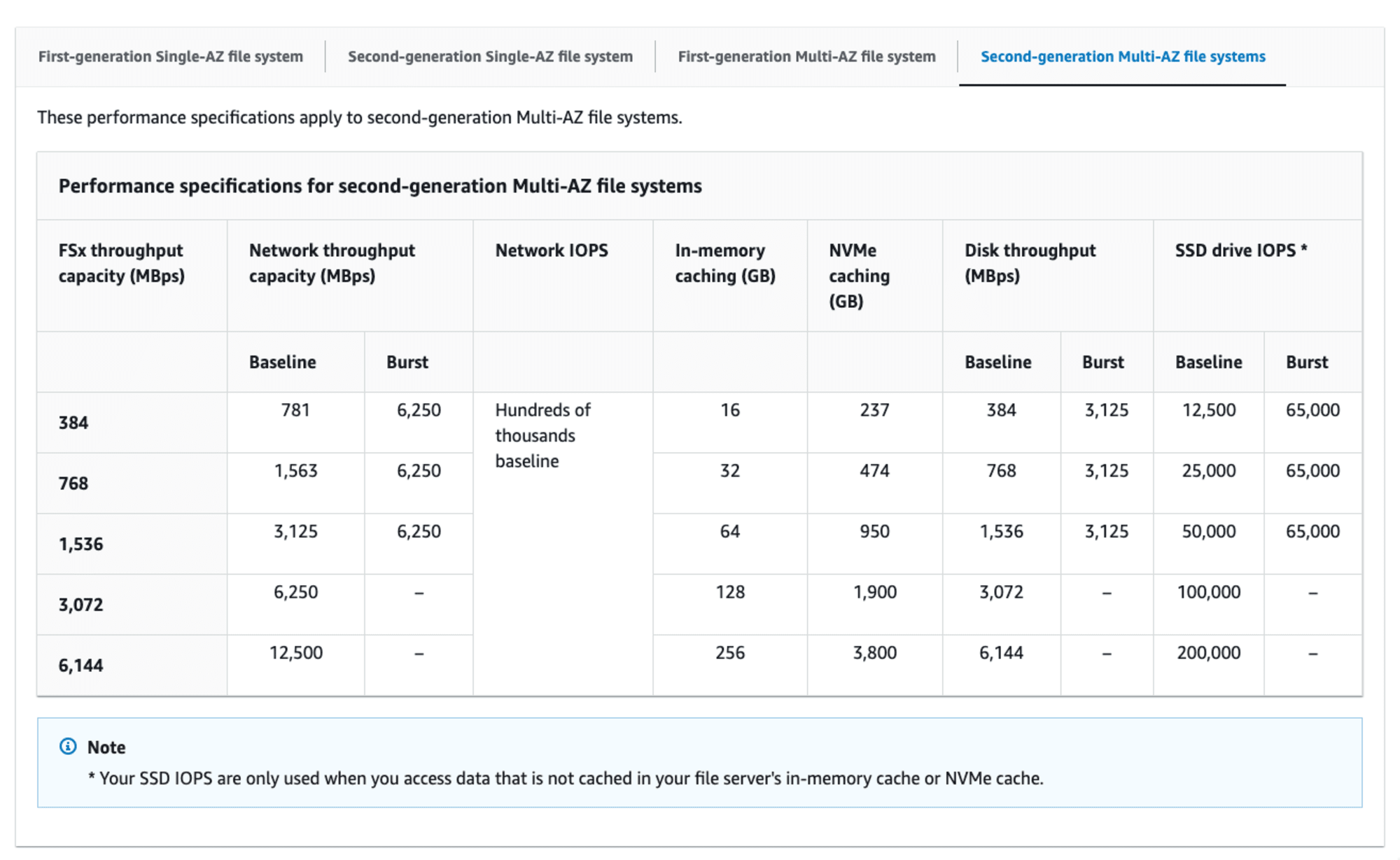This screenshot has width=1400, height=860.
Task: Click network baseline value 12,500 in 6,144 row
Action: click(x=295, y=653)
